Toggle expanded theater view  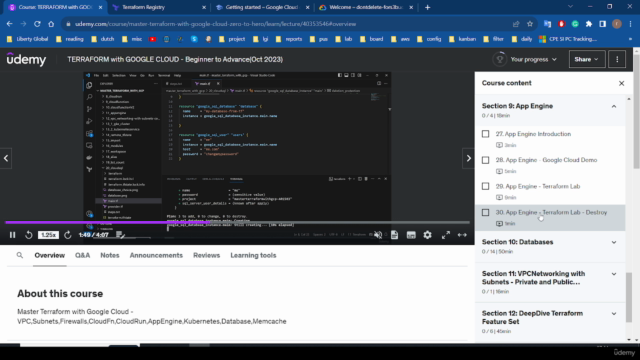click(462, 235)
